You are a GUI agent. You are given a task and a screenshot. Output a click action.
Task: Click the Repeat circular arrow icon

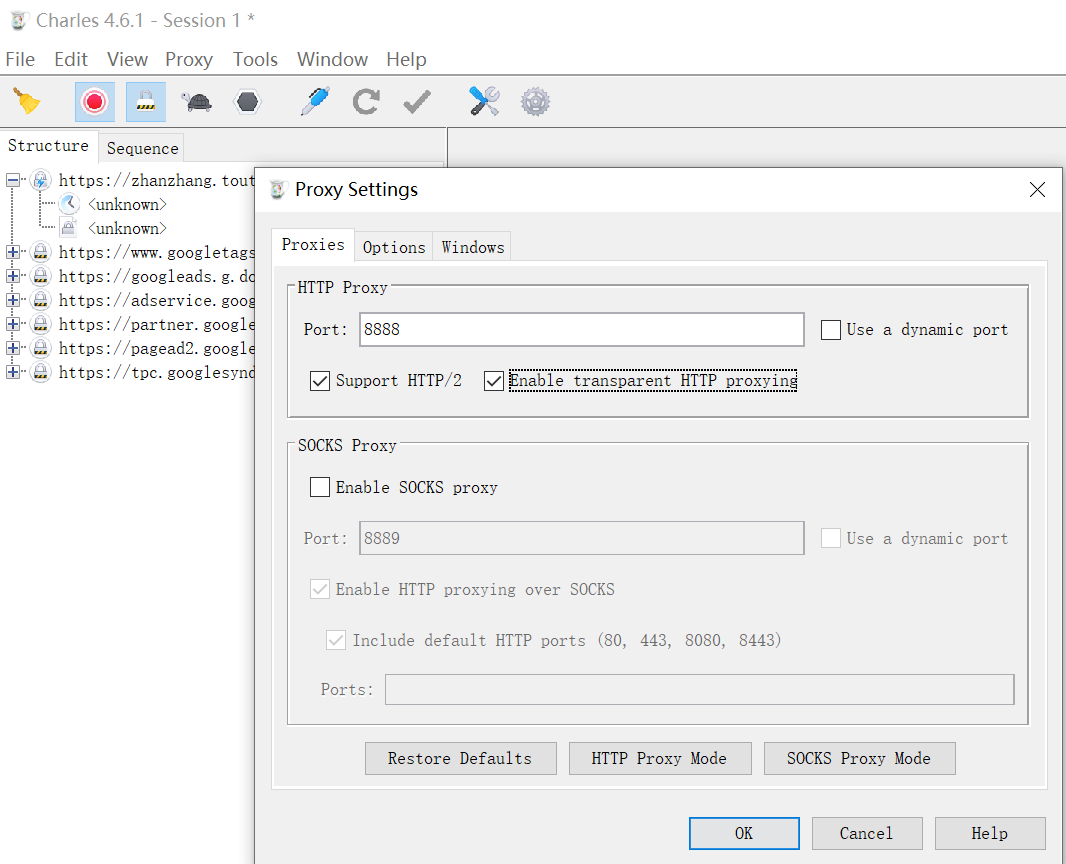coord(366,102)
